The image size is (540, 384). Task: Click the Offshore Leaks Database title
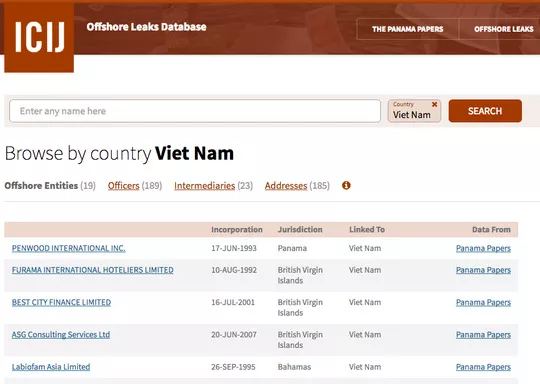tap(146, 27)
